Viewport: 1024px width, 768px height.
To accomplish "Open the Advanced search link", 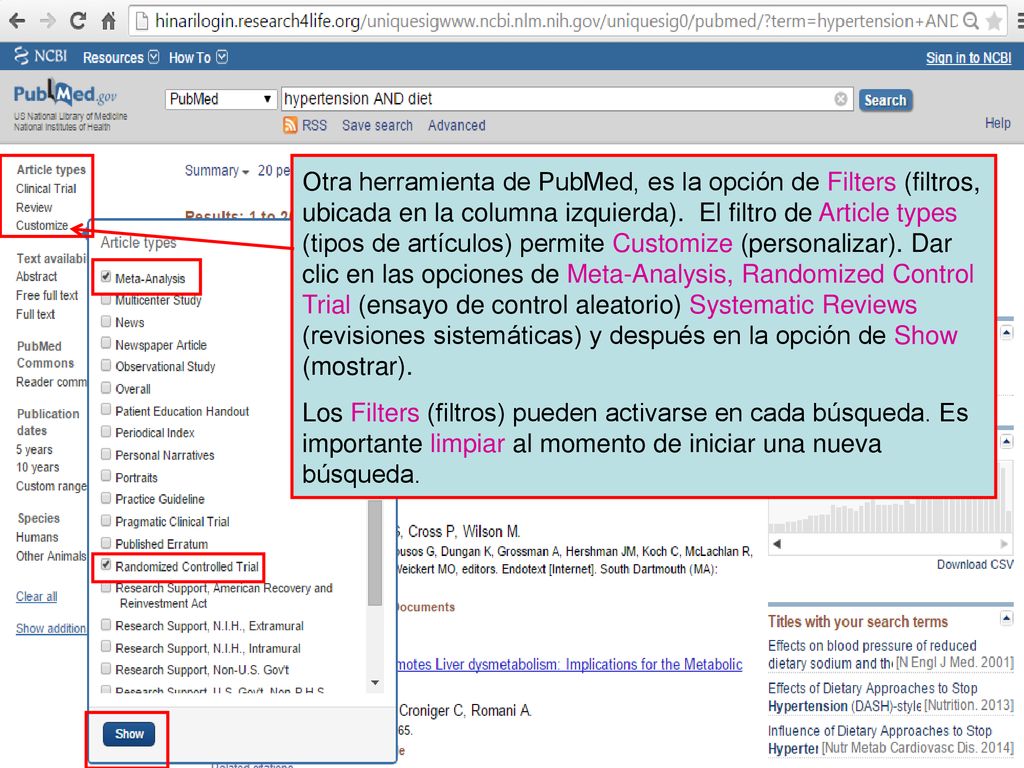I will 456,125.
